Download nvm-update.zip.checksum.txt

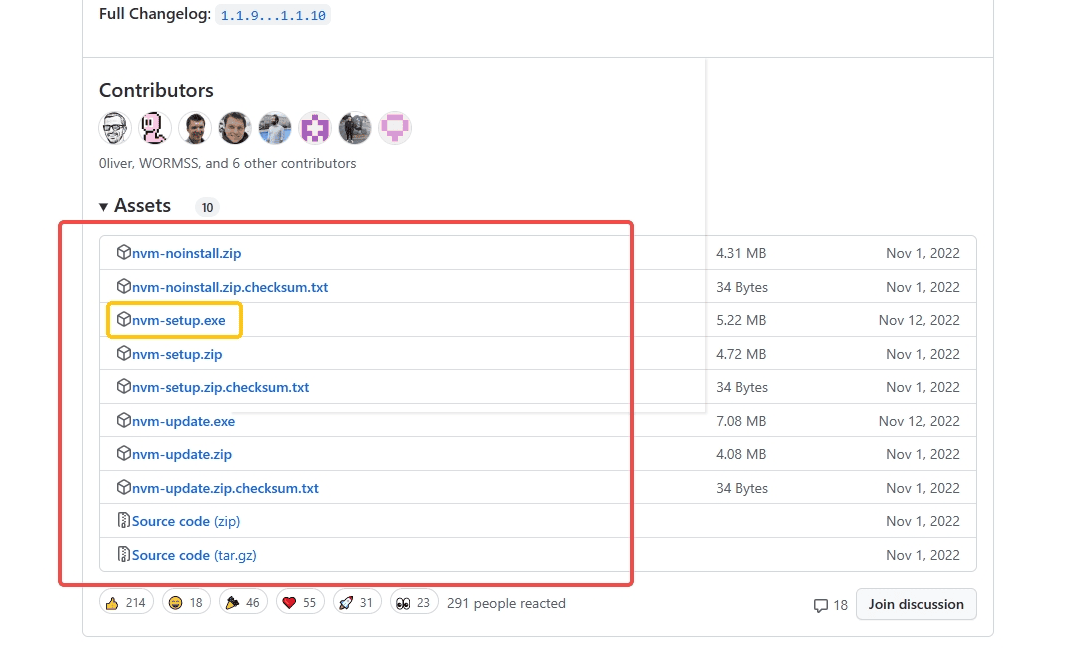coord(225,488)
